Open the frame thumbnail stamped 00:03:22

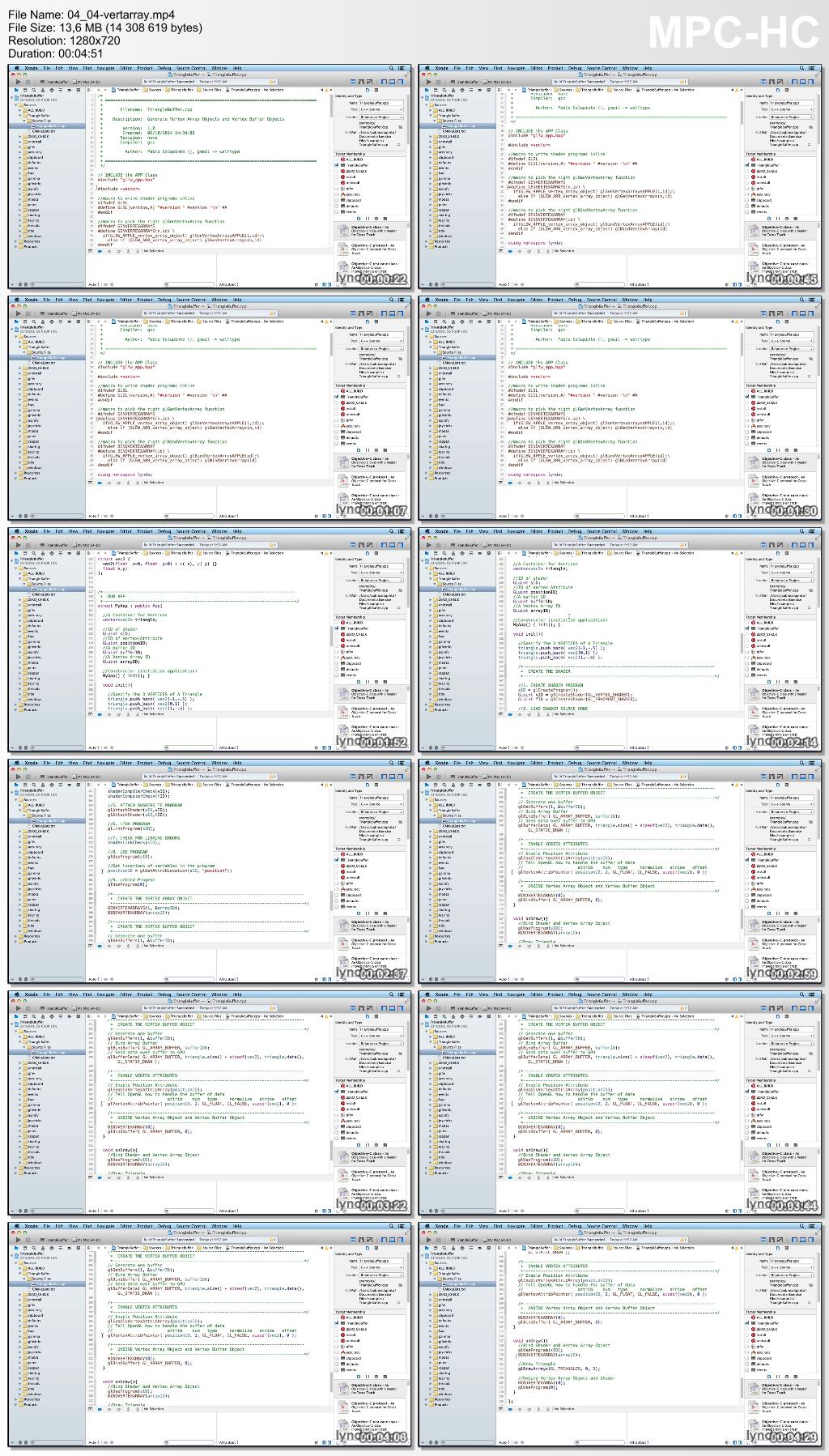click(209, 1103)
